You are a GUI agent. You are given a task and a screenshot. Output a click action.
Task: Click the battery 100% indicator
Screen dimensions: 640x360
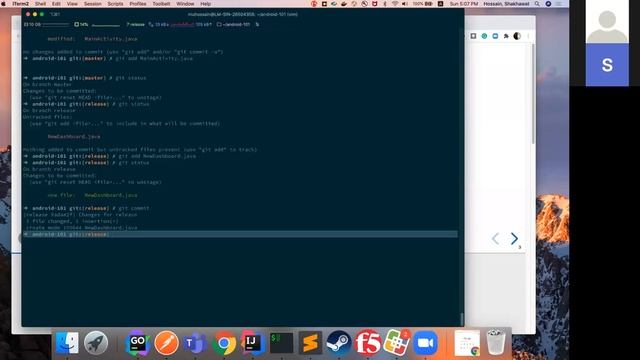422,4
